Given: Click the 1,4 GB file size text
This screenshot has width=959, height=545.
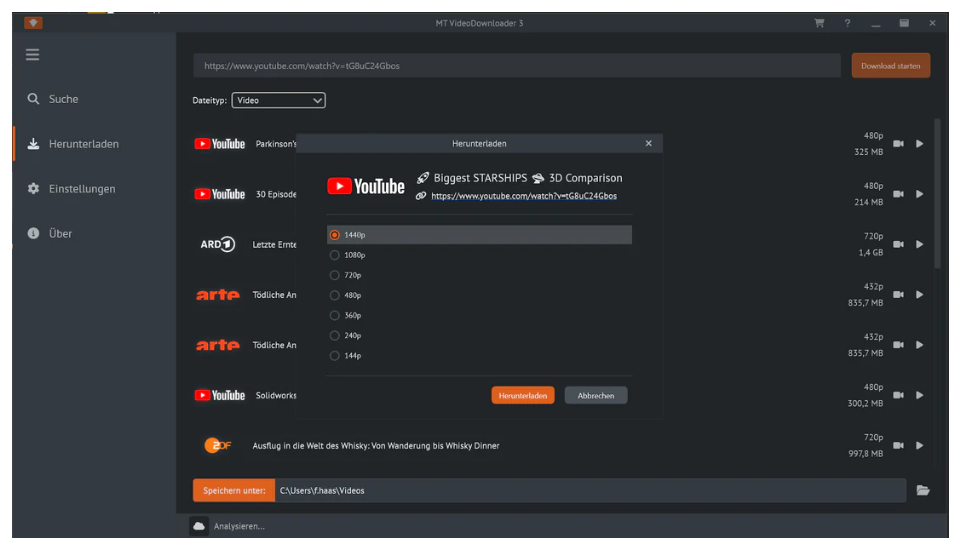Looking at the screenshot, I should click(870, 252).
